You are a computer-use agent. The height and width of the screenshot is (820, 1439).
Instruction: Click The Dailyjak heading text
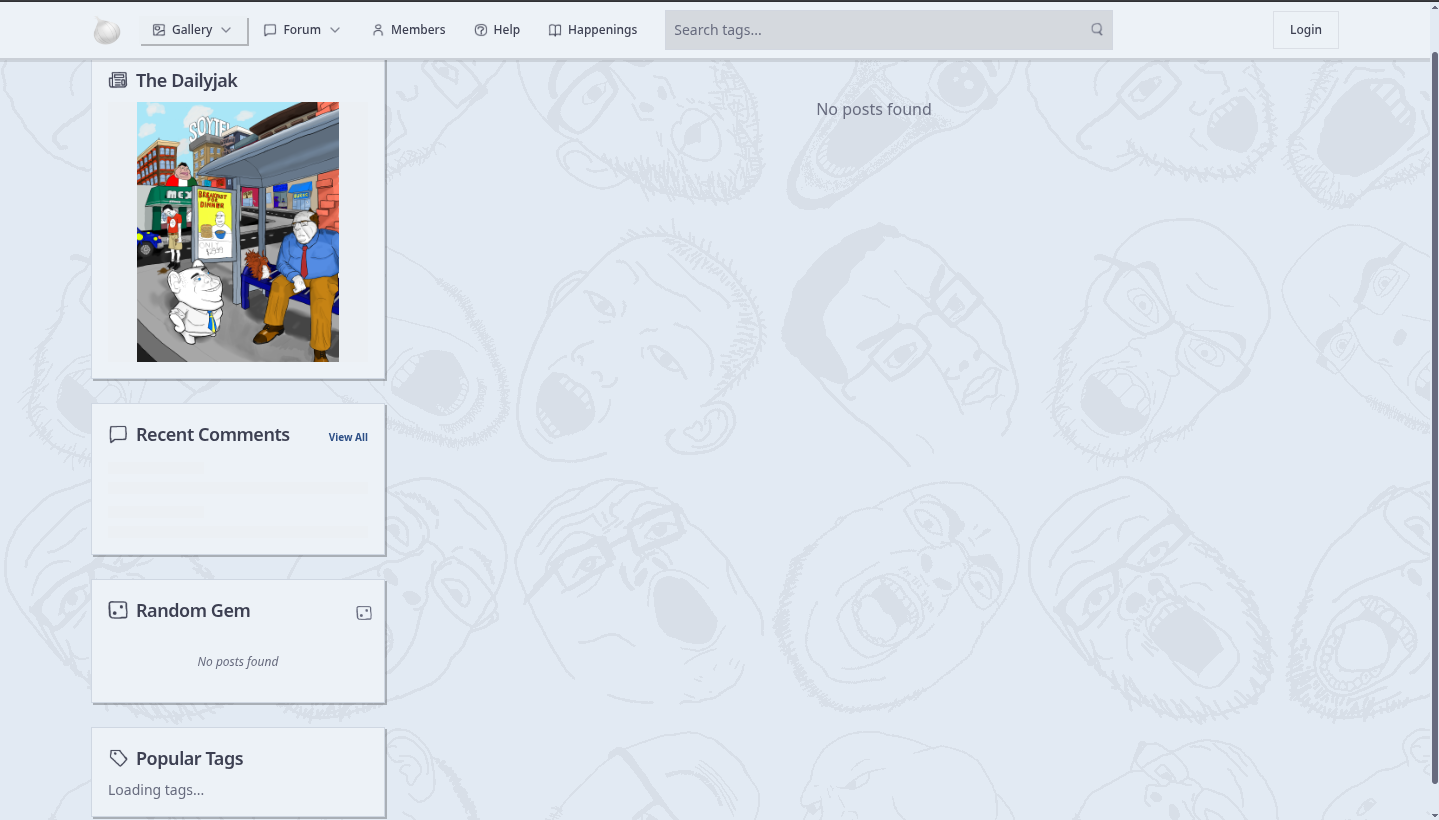coord(187,81)
